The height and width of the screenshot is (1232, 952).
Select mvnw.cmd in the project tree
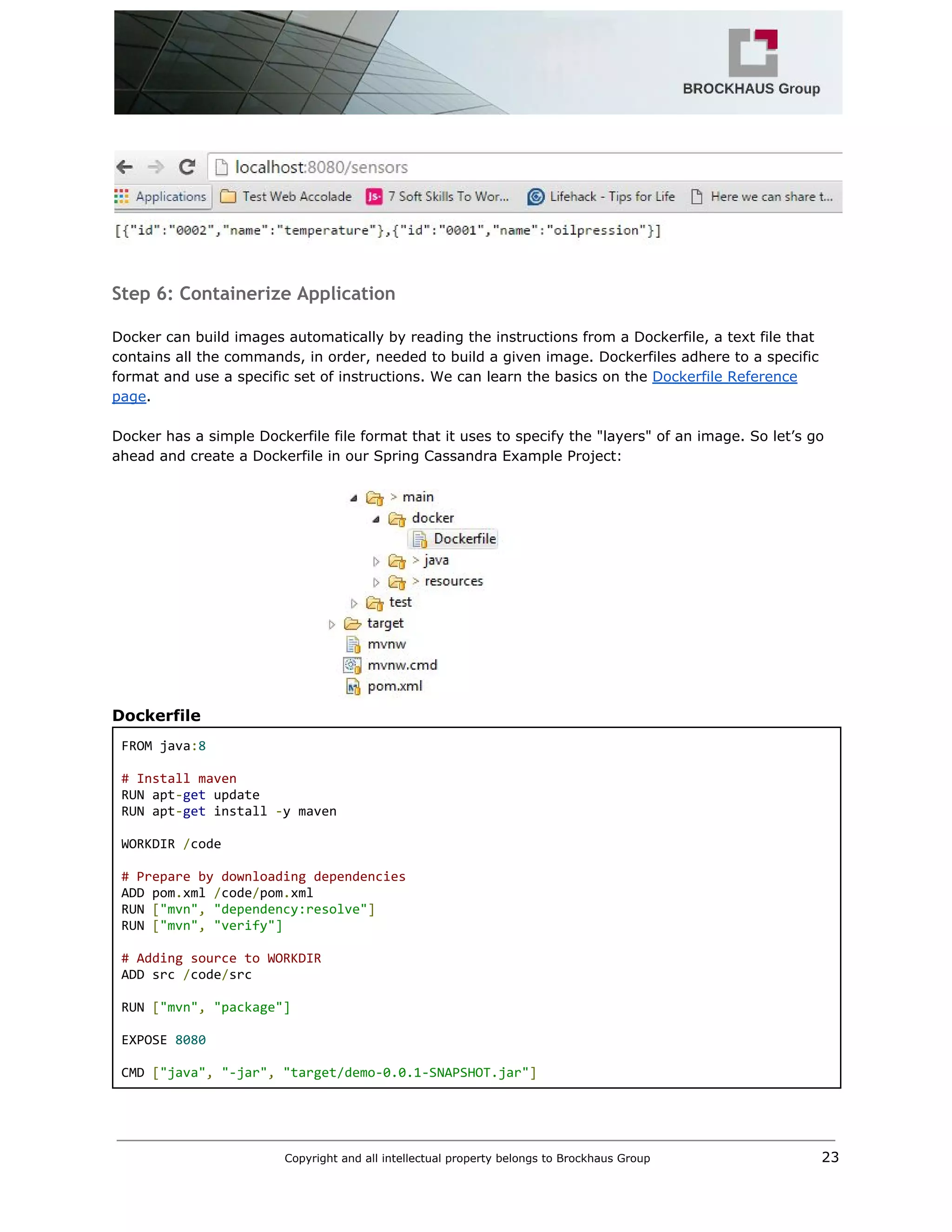click(x=402, y=666)
